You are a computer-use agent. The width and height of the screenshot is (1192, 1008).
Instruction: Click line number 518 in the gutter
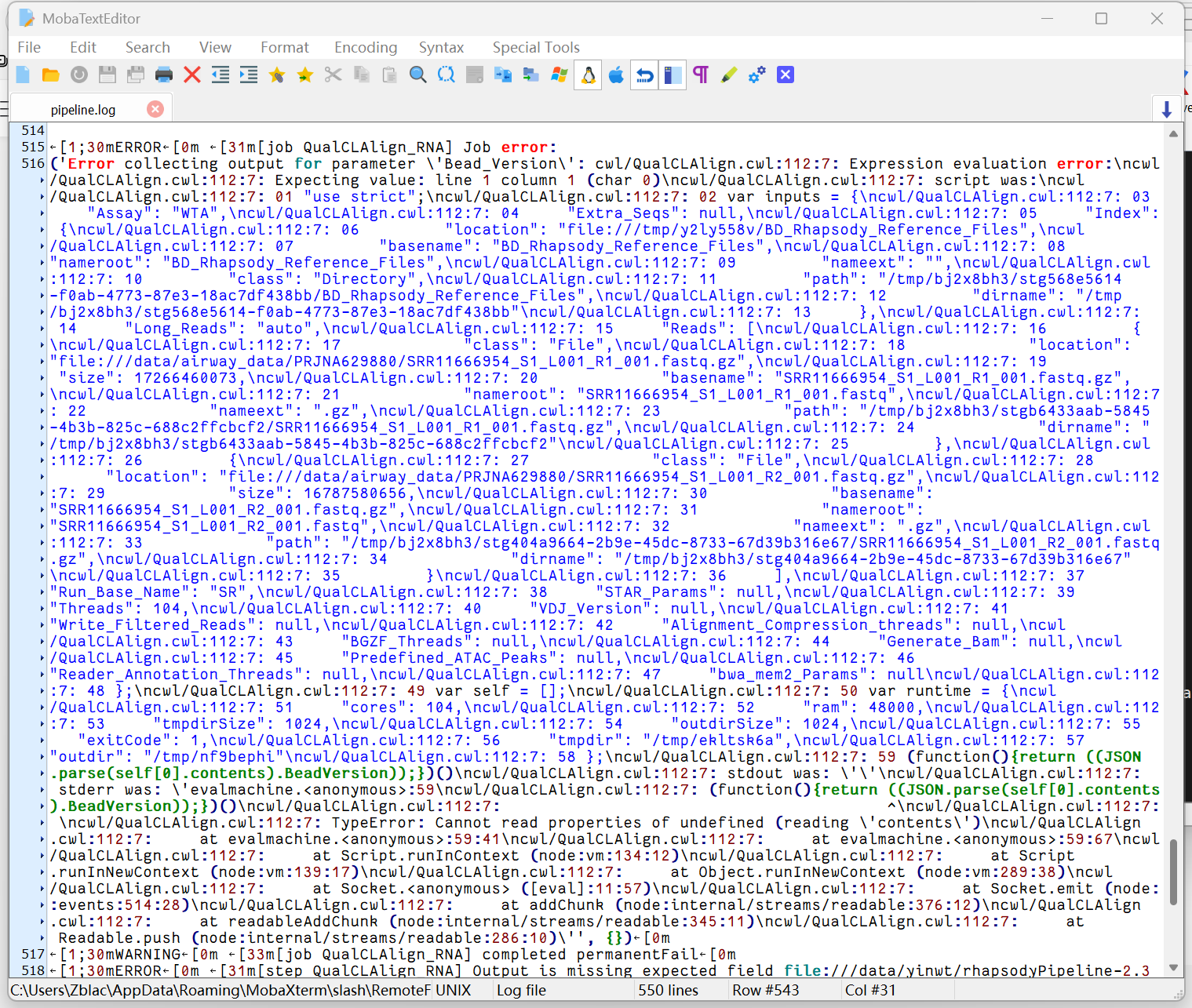[33, 970]
